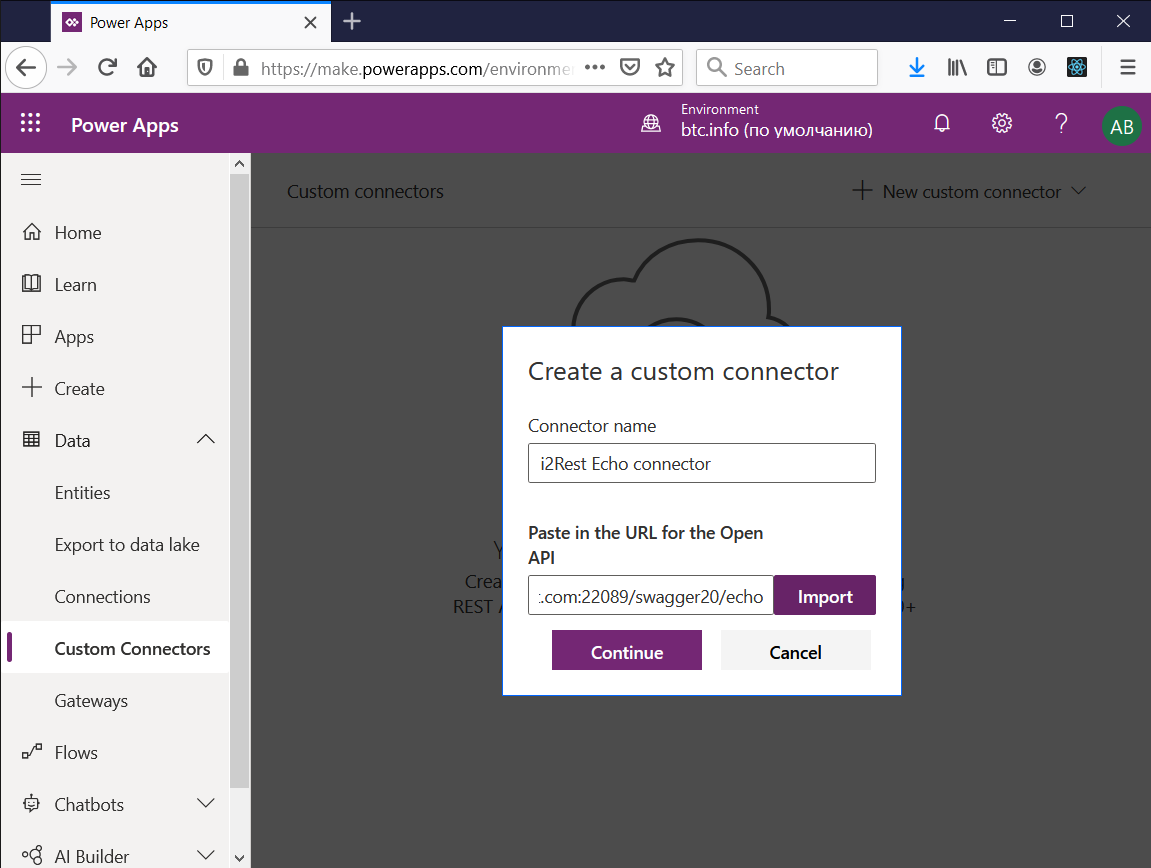Click the Continue button
Image resolution: width=1151 pixels, height=868 pixels.
coord(627,651)
